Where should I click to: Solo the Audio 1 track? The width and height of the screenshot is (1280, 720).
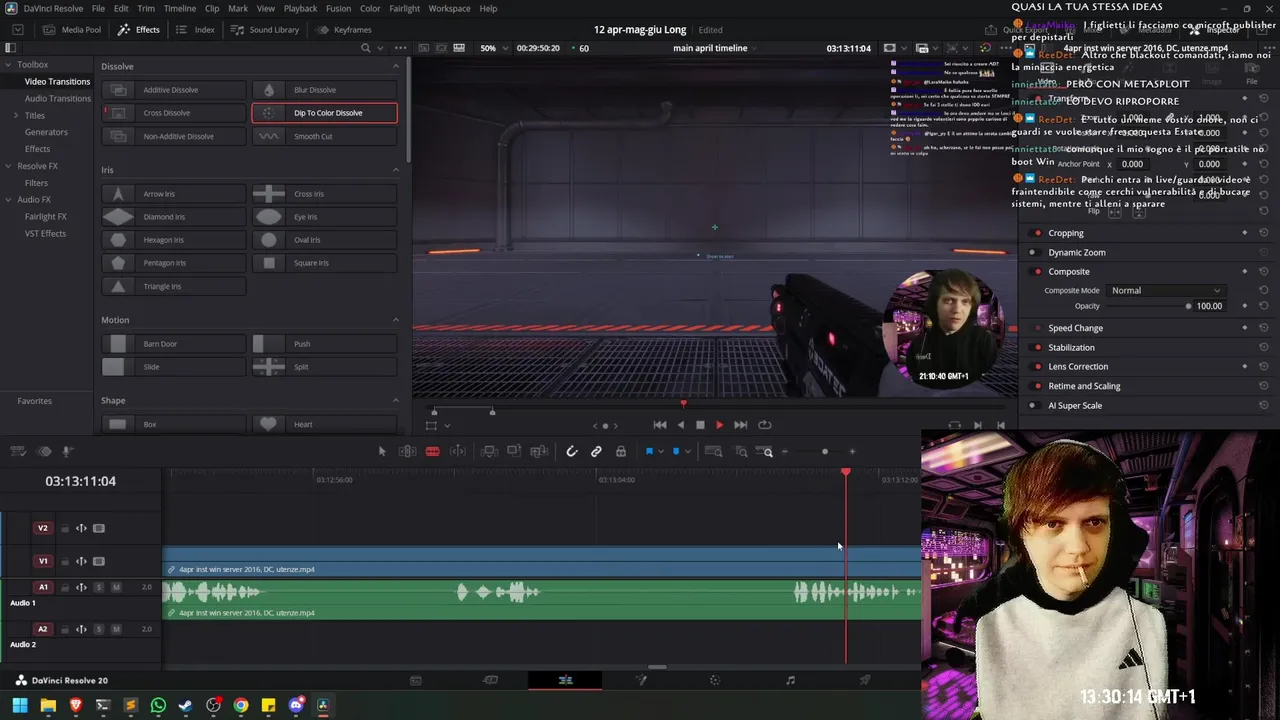(98, 587)
